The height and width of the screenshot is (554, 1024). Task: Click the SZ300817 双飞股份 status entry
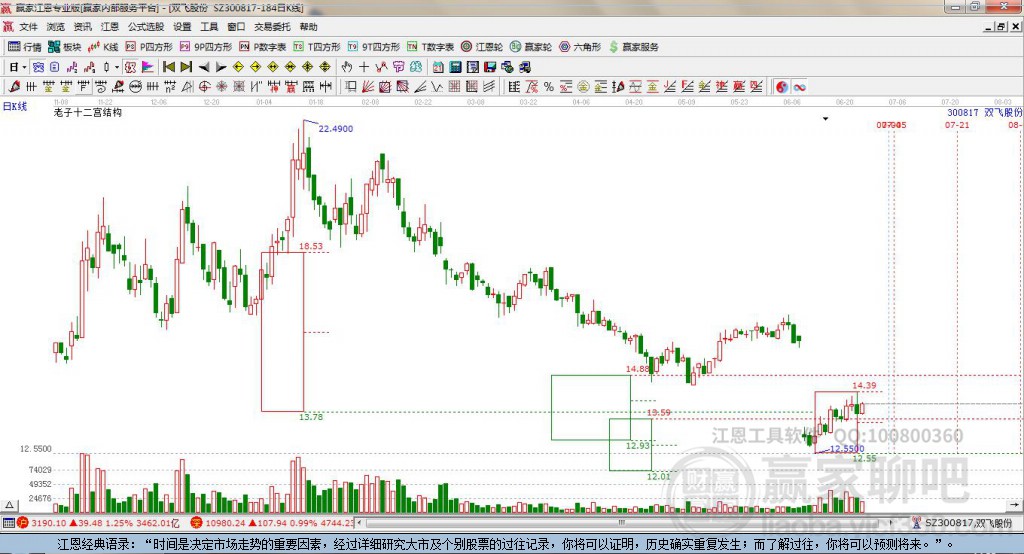tap(962, 523)
